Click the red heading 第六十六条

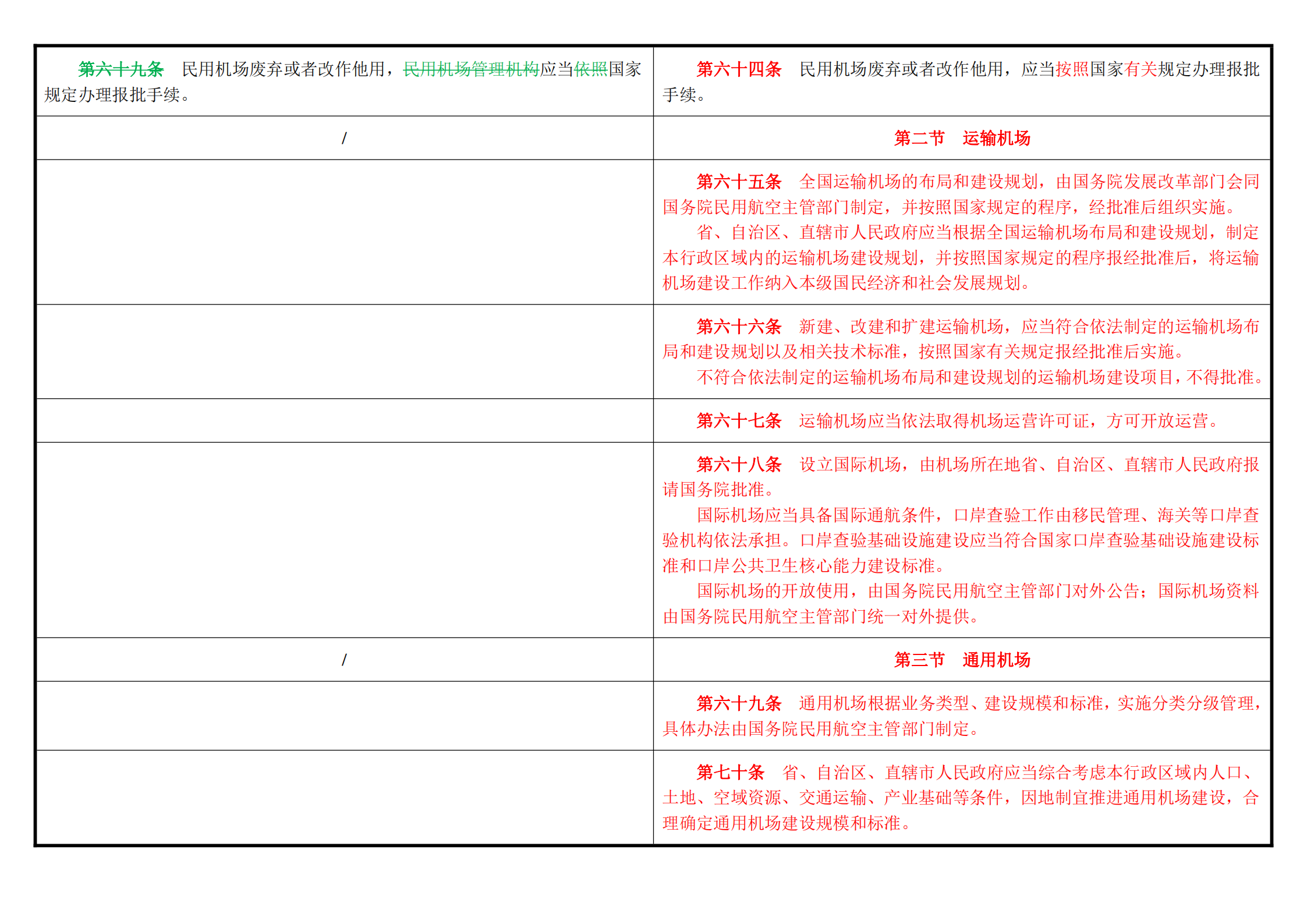pyautogui.click(x=739, y=327)
